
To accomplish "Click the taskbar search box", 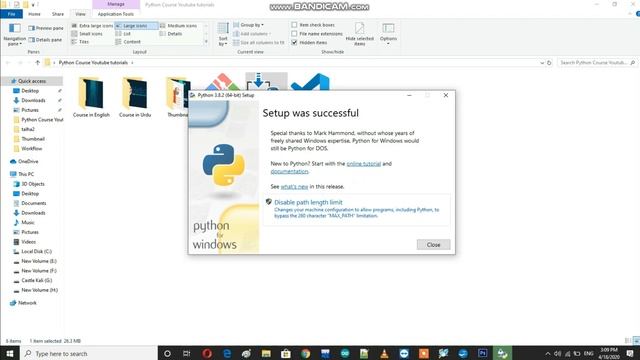I will click(x=89, y=353).
